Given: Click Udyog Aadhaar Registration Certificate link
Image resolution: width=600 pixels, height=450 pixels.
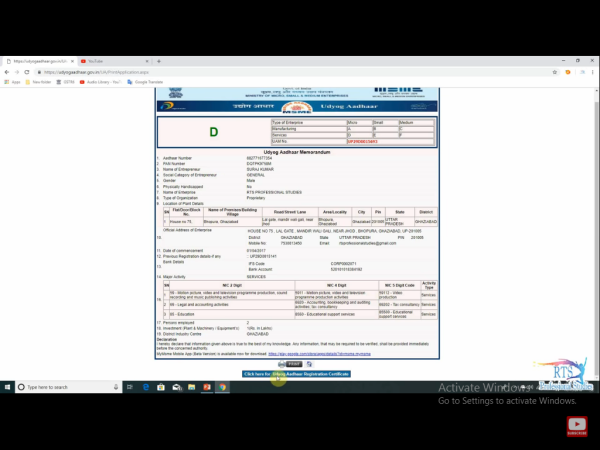Looking at the screenshot, I should pos(297,374).
